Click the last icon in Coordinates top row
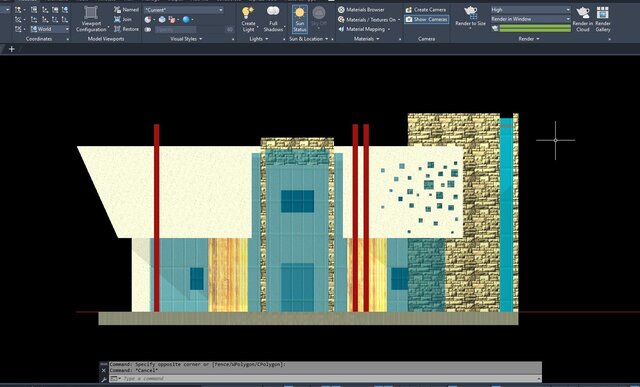This screenshot has width=640, height=387. pos(65,9)
